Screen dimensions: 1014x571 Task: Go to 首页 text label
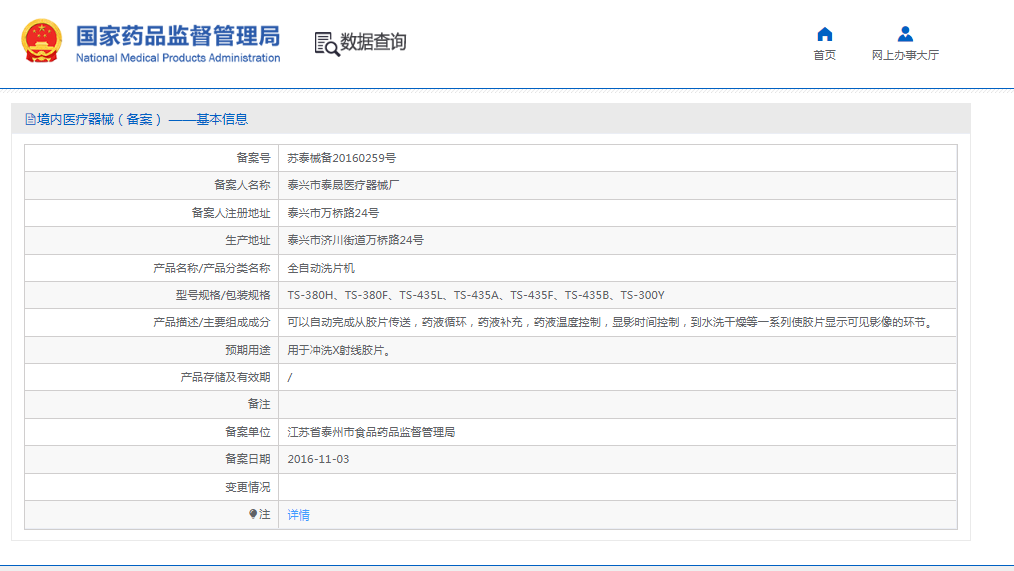tap(824, 56)
